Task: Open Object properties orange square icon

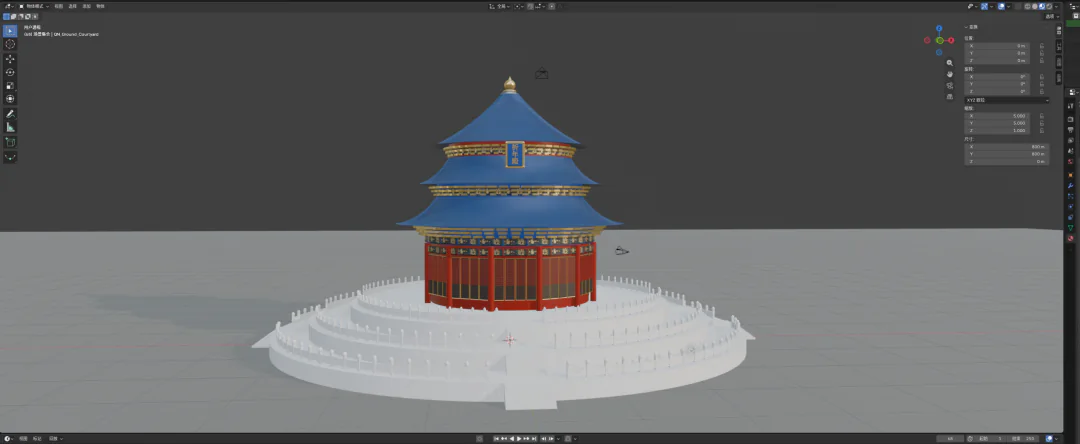Action: (1070, 175)
